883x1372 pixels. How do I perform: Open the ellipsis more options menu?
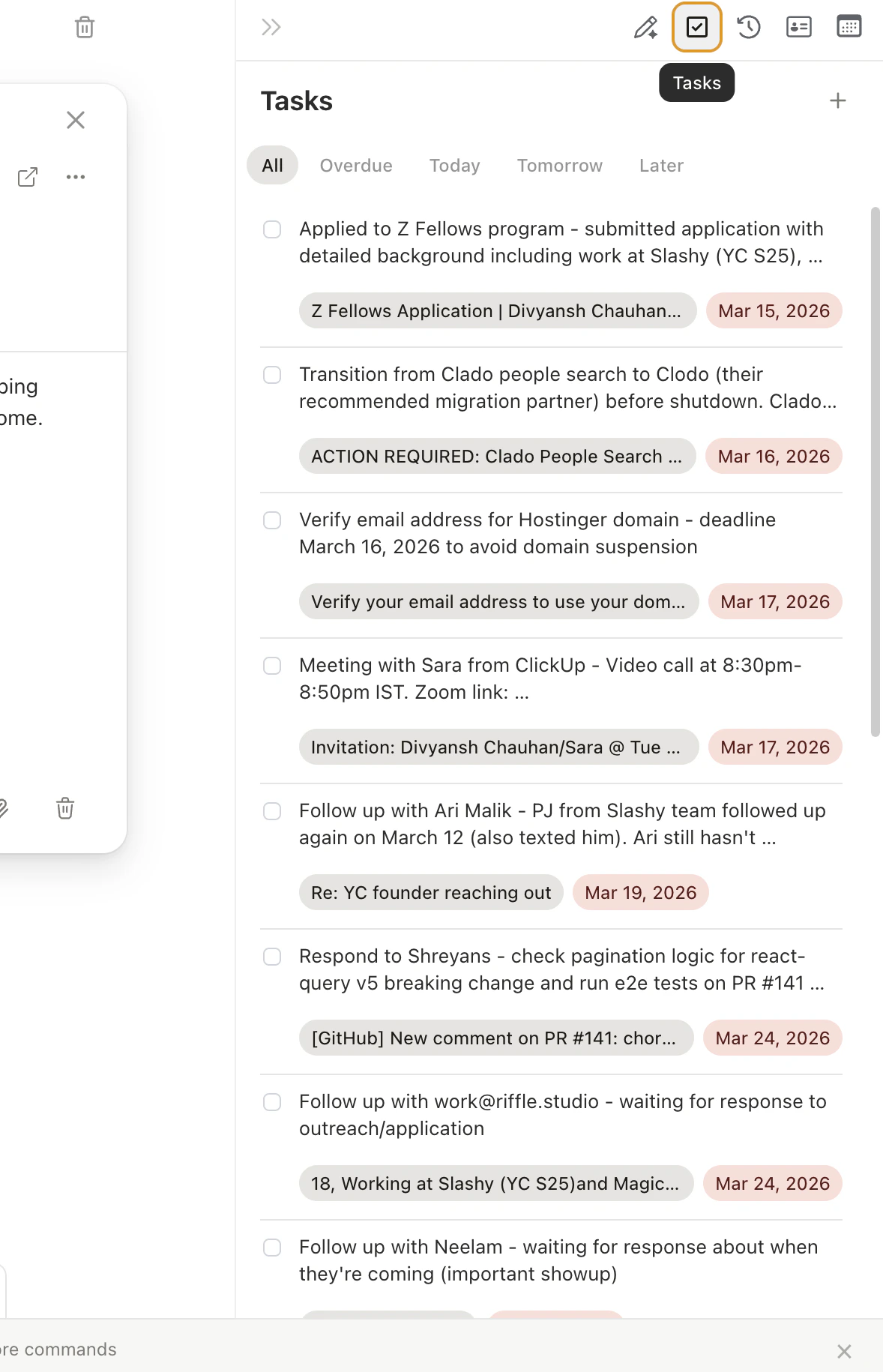[x=75, y=177]
